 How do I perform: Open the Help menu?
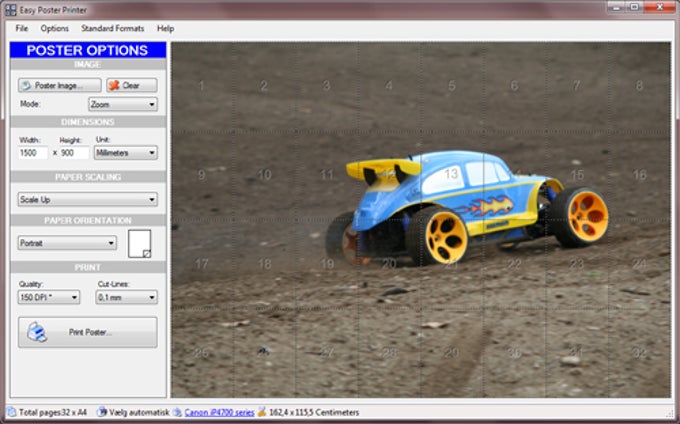pos(165,29)
